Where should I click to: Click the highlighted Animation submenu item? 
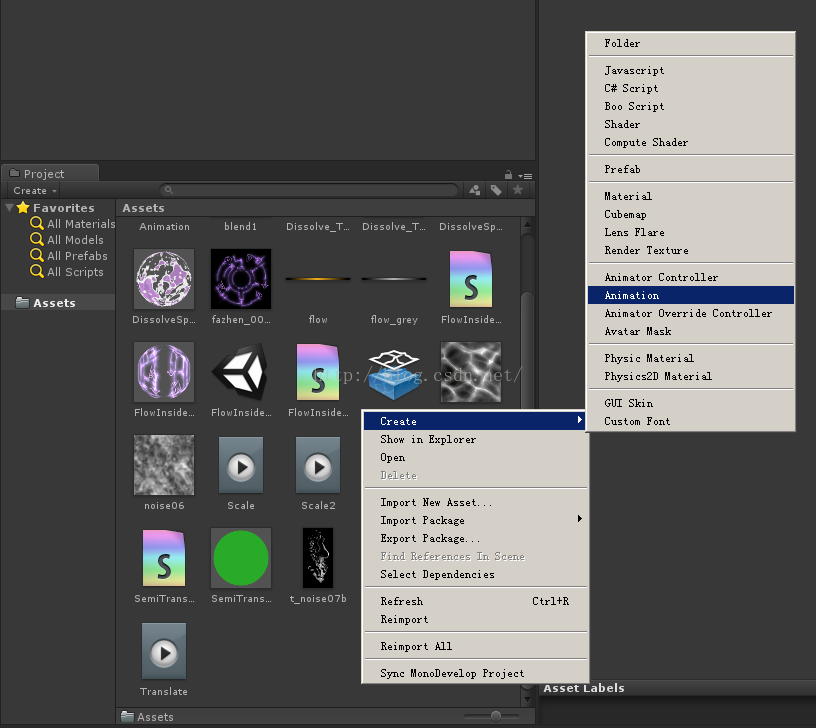tap(691, 295)
